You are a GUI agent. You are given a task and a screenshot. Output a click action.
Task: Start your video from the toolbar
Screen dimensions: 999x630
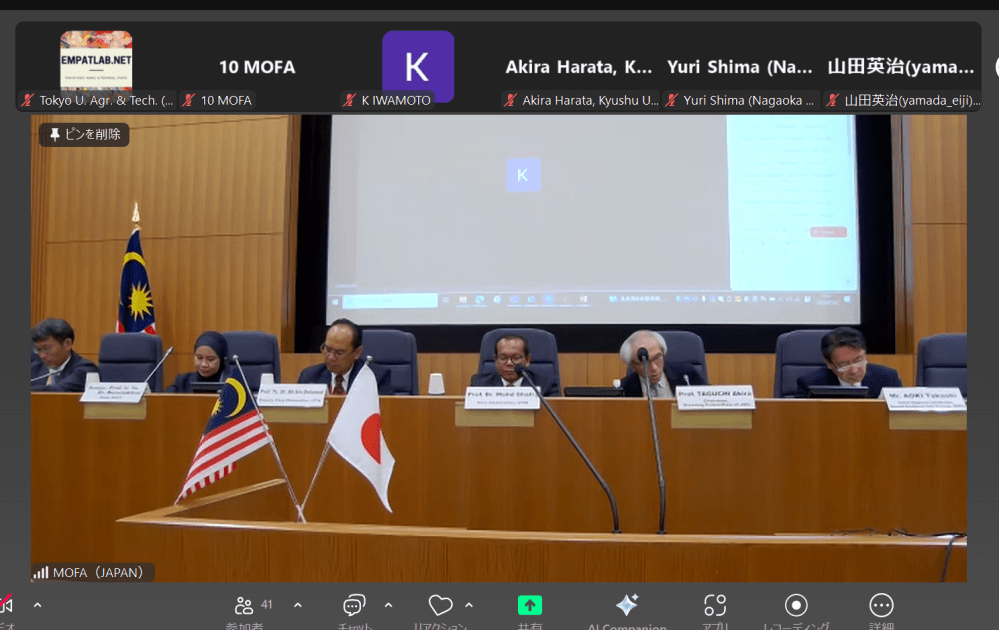click(x=8, y=605)
